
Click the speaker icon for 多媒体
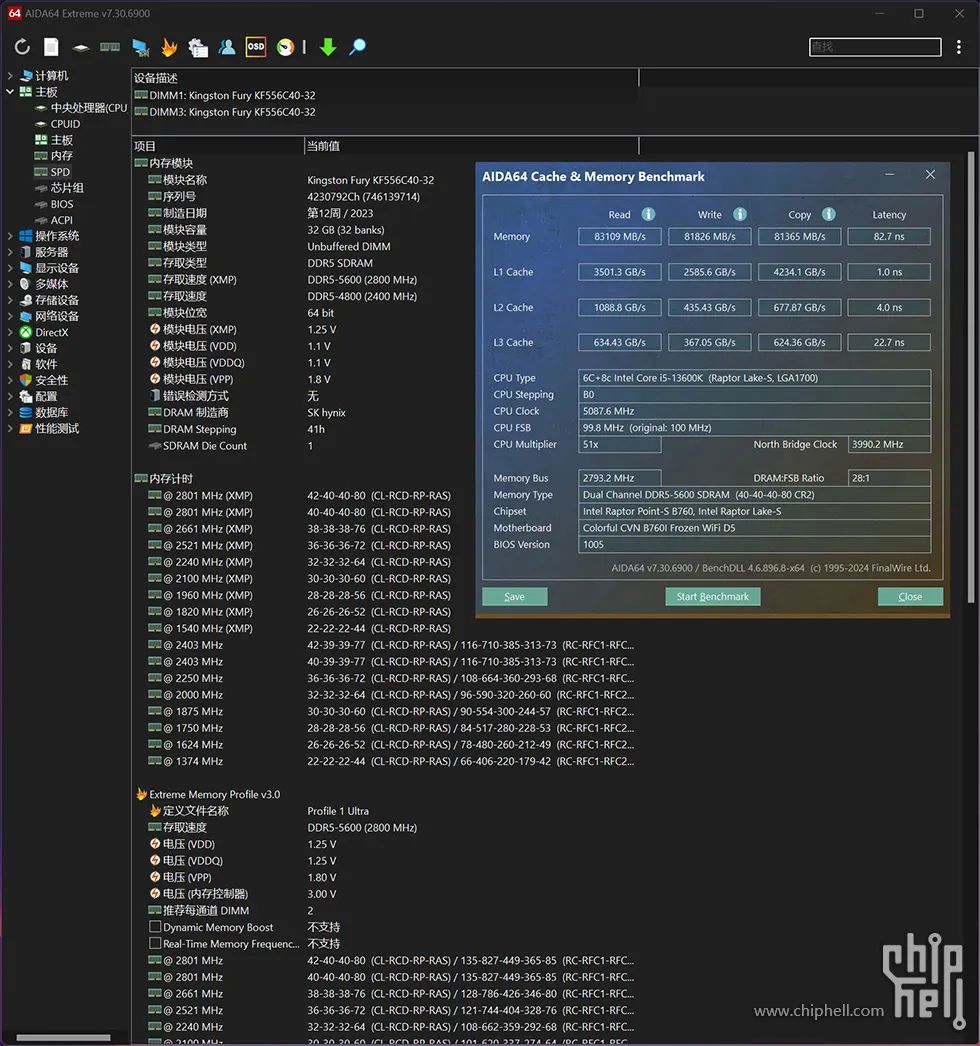[26, 284]
